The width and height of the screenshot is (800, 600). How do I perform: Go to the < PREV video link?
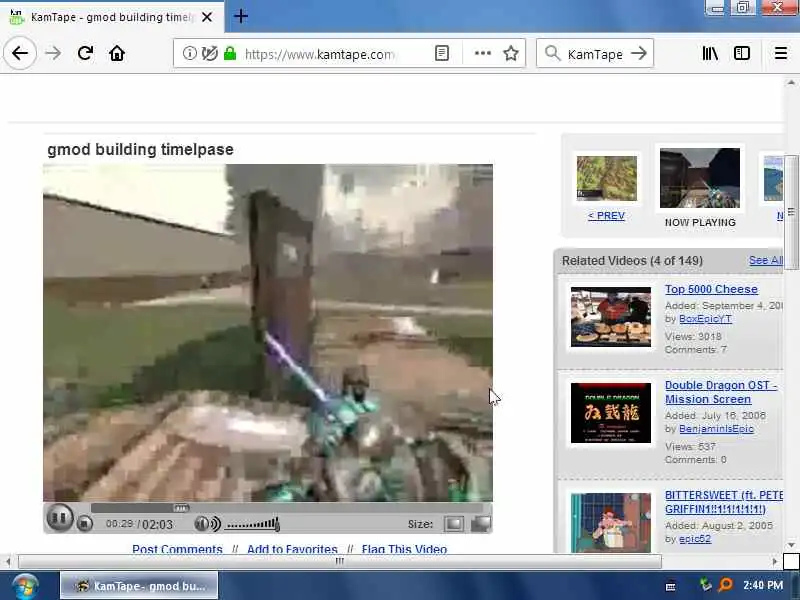coord(606,216)
